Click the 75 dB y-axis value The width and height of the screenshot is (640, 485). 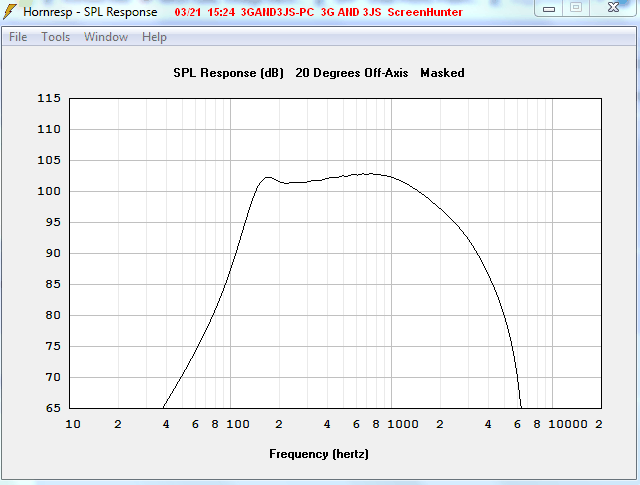pos(53,346)
